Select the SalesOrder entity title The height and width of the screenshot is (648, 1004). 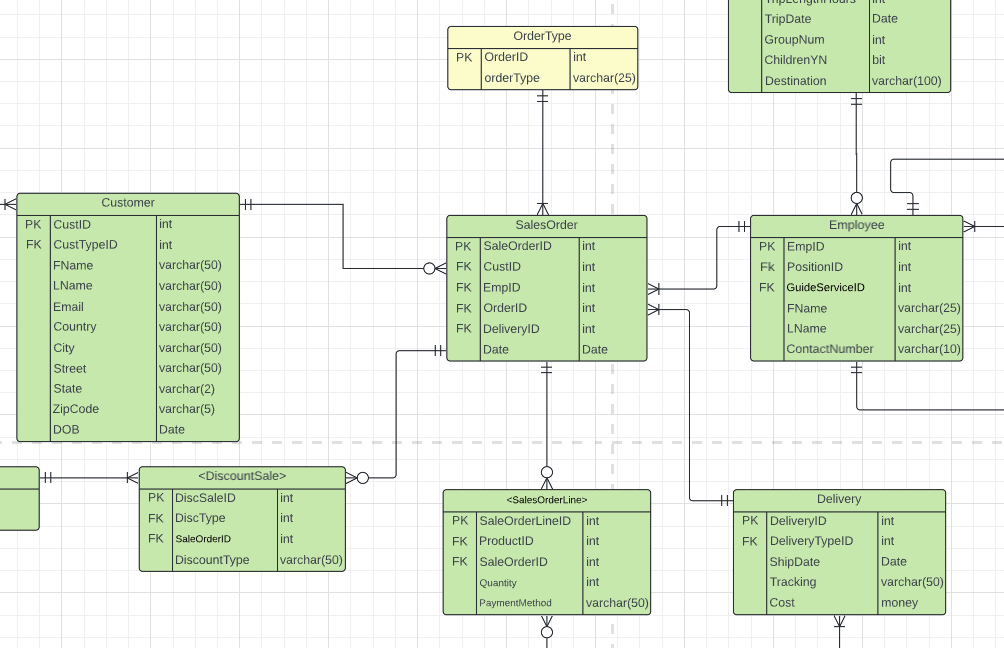[x=546, y=225]
